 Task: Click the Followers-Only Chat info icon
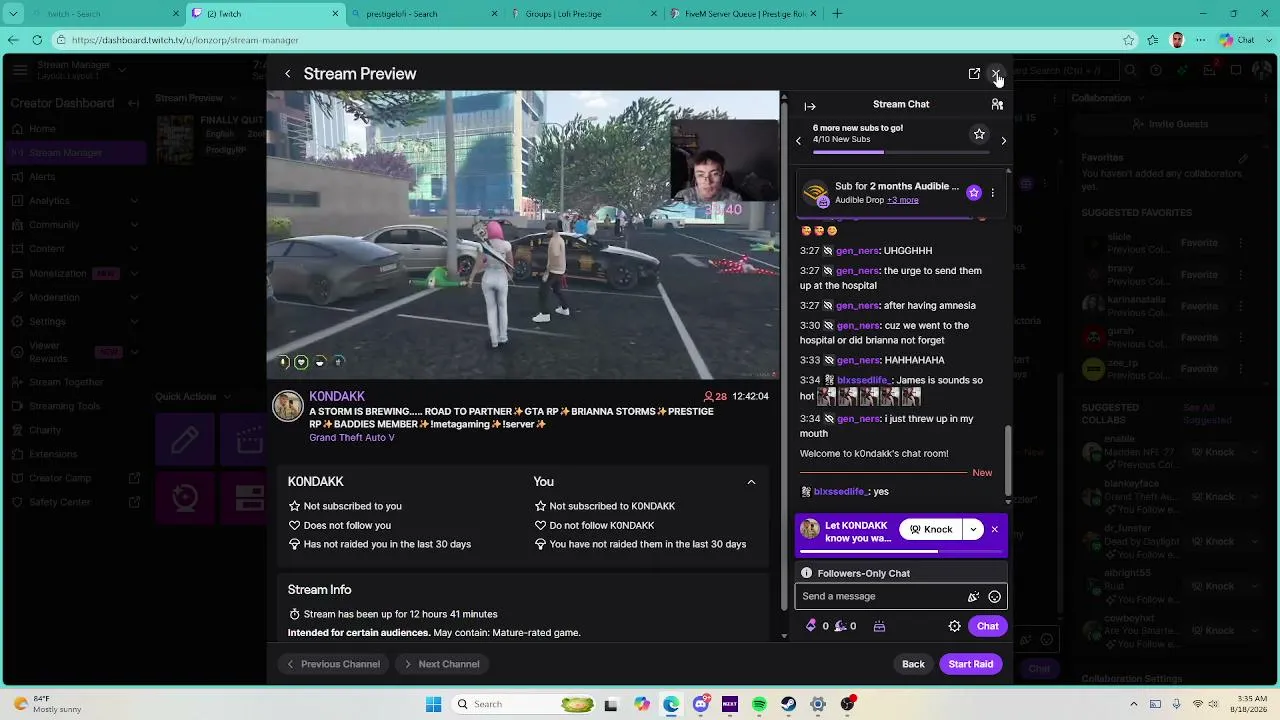click(x=806, y=573)
